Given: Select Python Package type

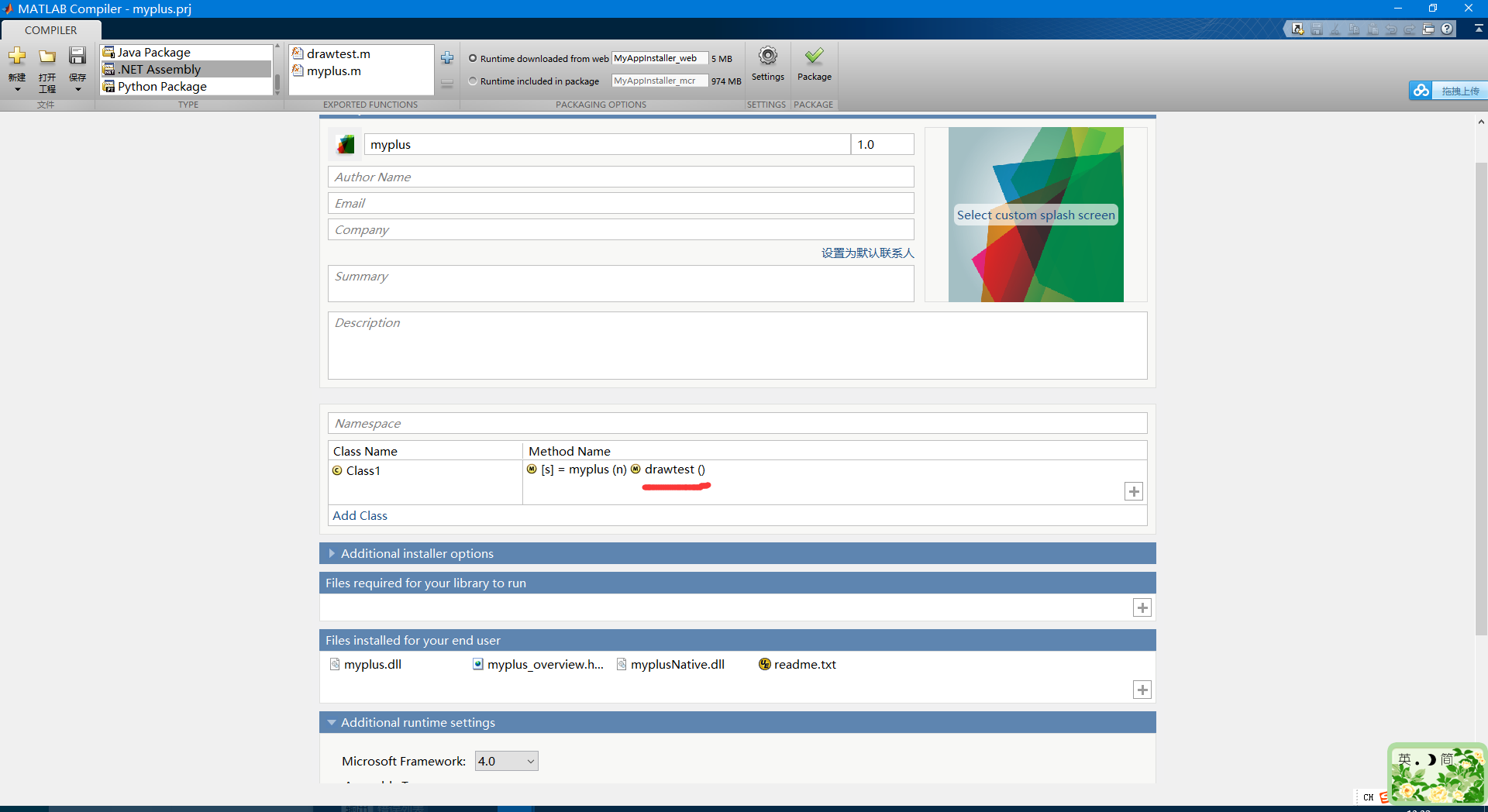Looking at the screenshot, I should 187,86.
